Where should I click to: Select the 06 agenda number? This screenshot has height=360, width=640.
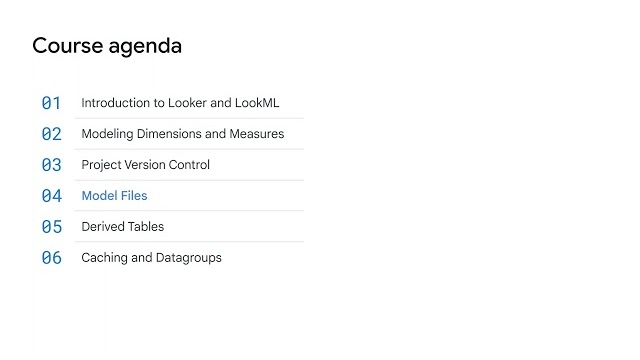(51, 258)
